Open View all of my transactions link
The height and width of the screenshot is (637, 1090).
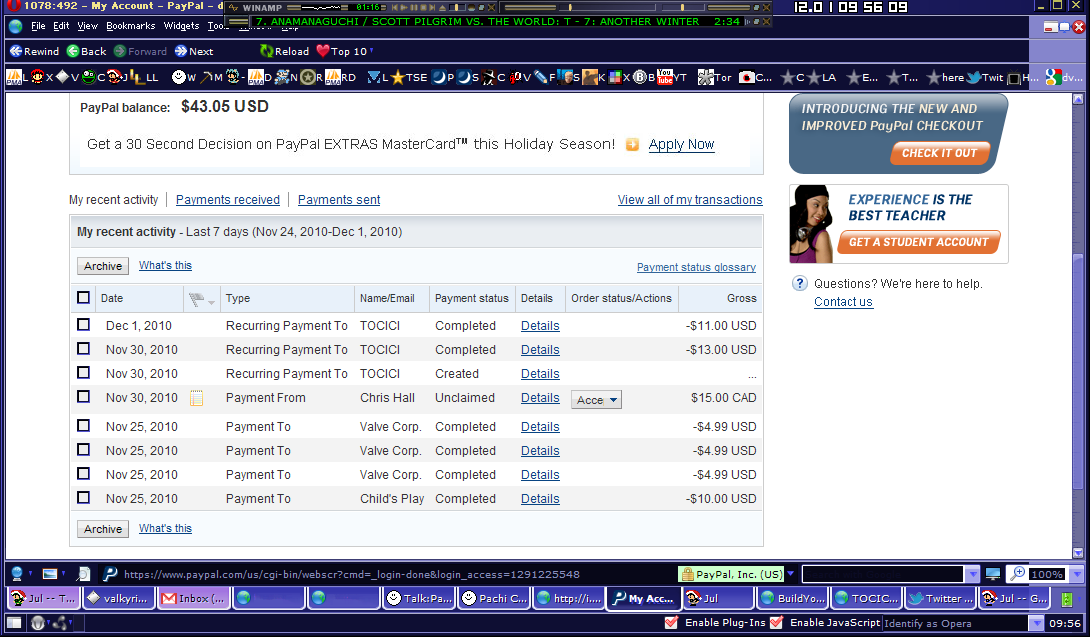click(x=690, y=200)
